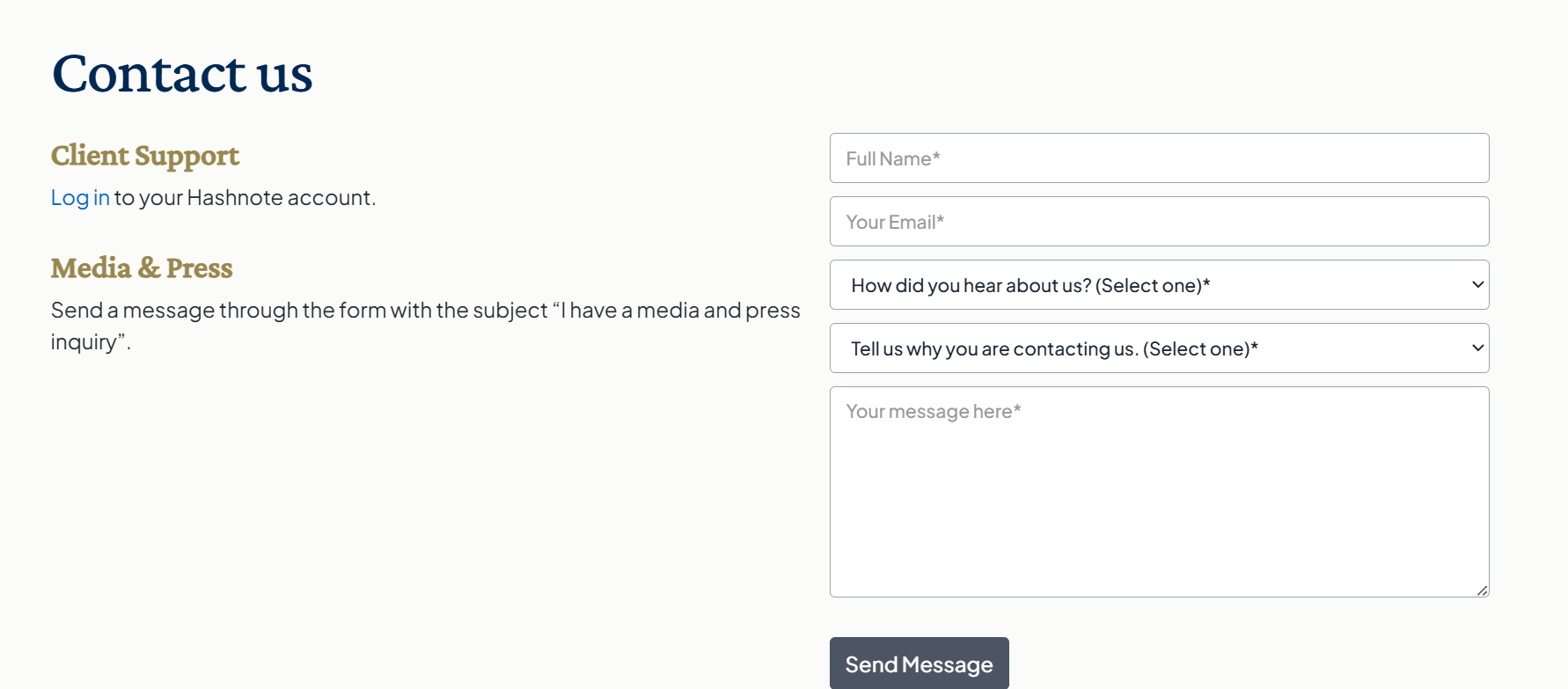Viewport: 1568px width, 689px height.
Task: Focus the Your Email input field
Action: point(1159,222)
